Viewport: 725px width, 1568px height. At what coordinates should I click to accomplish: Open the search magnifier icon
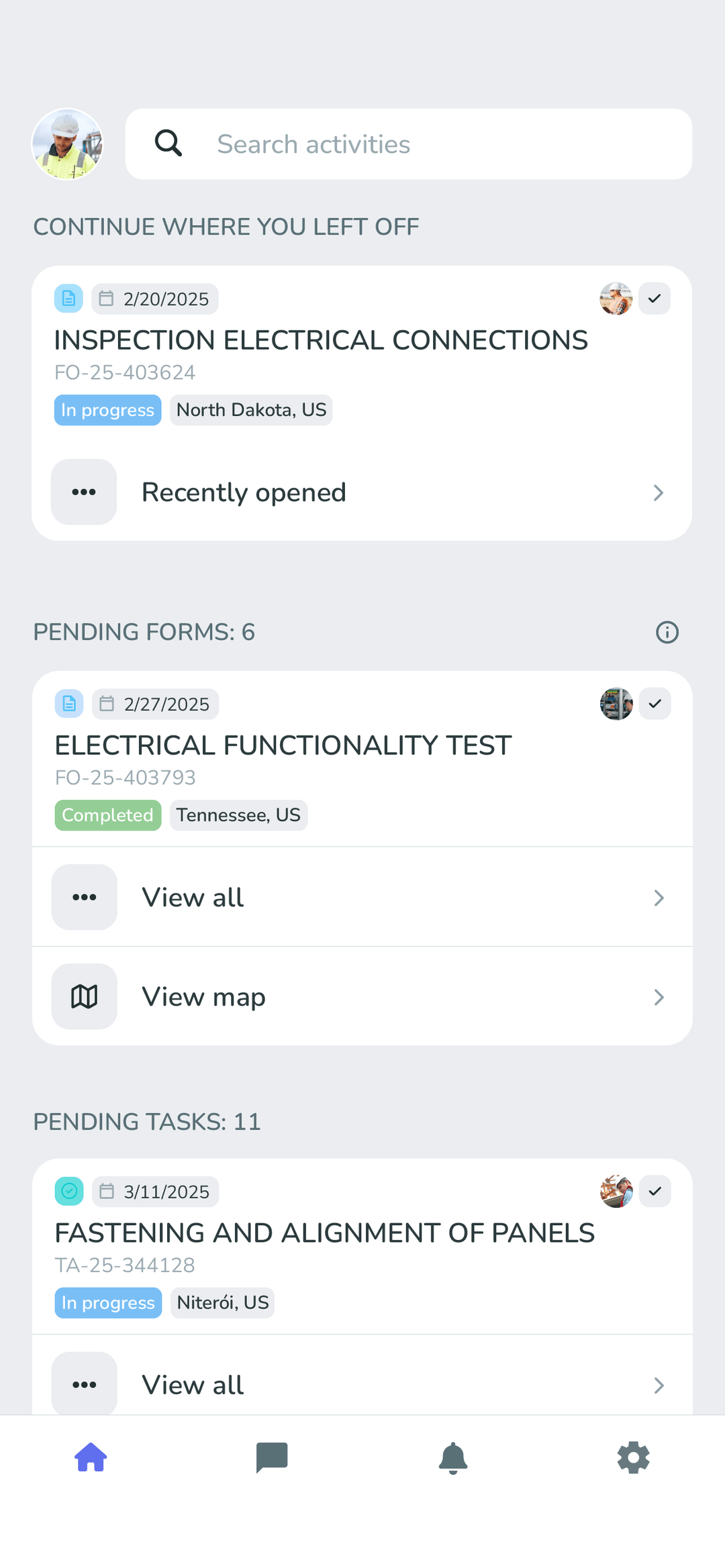click(168, 144)
